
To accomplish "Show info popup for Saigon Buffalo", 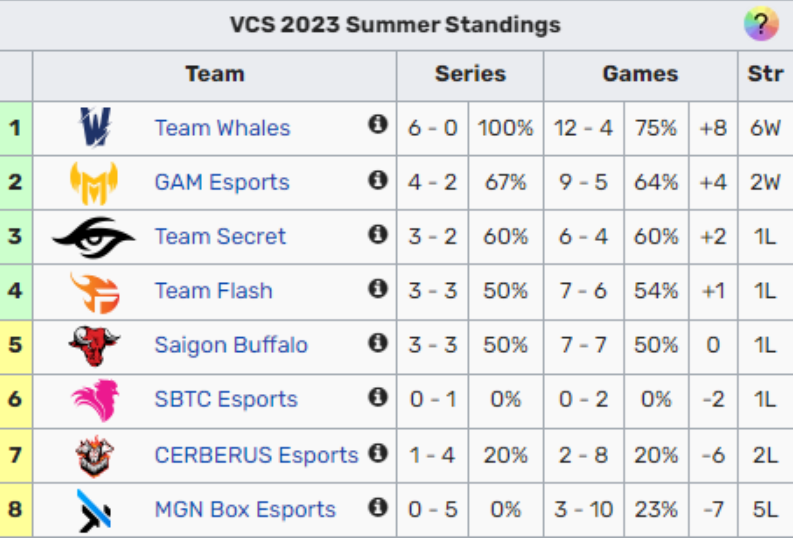I will pyautogui.click(x=378, y=343).
